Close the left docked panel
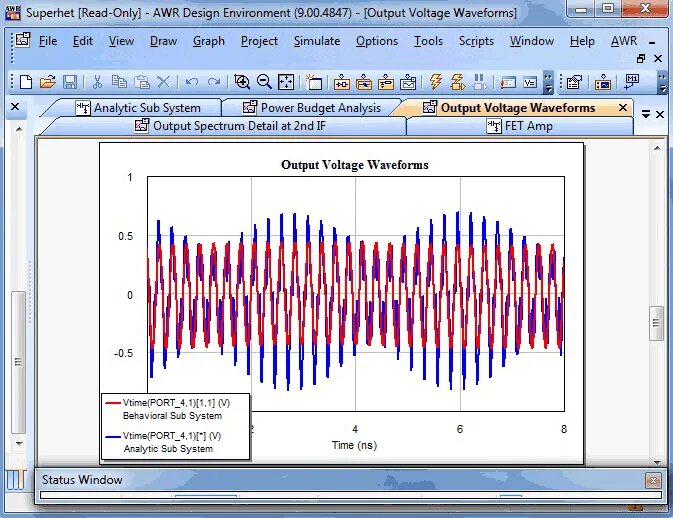 click(15, 106)
